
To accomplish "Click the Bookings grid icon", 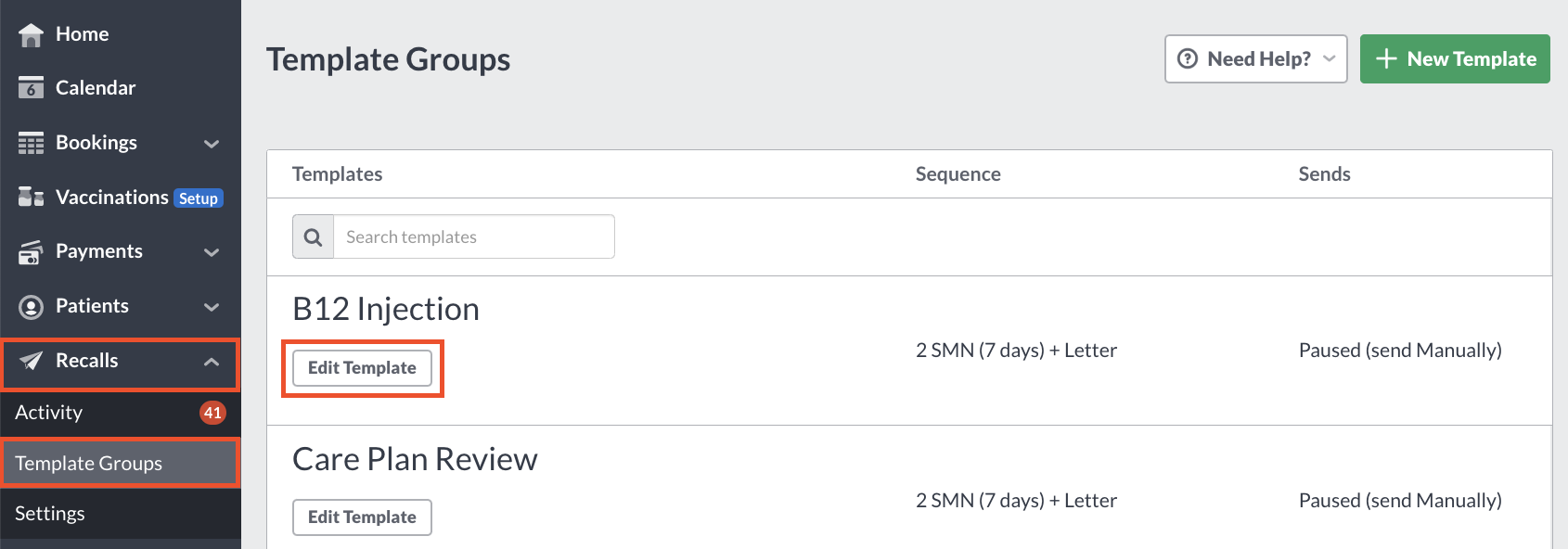I will 31,143.
